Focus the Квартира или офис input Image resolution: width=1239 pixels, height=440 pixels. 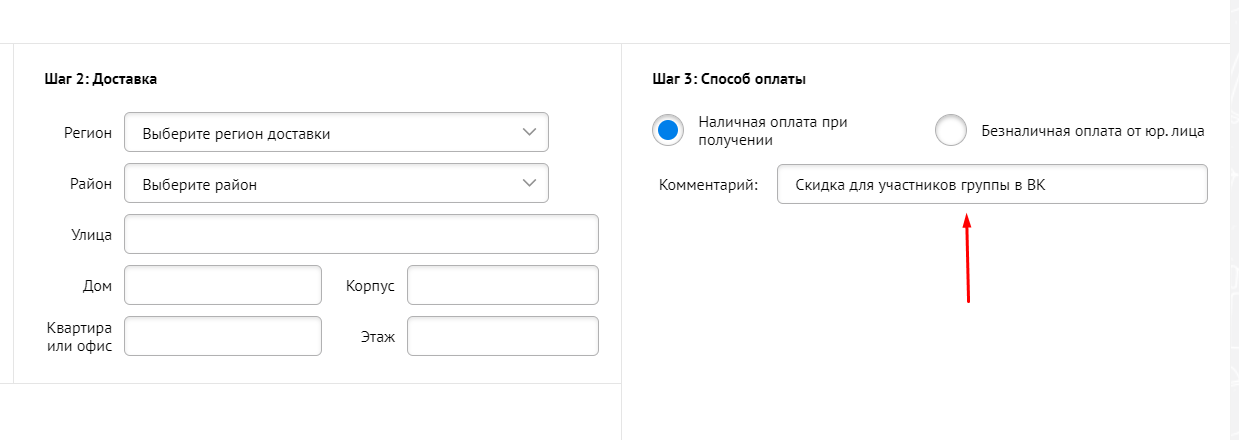click(x=223, y=336)
